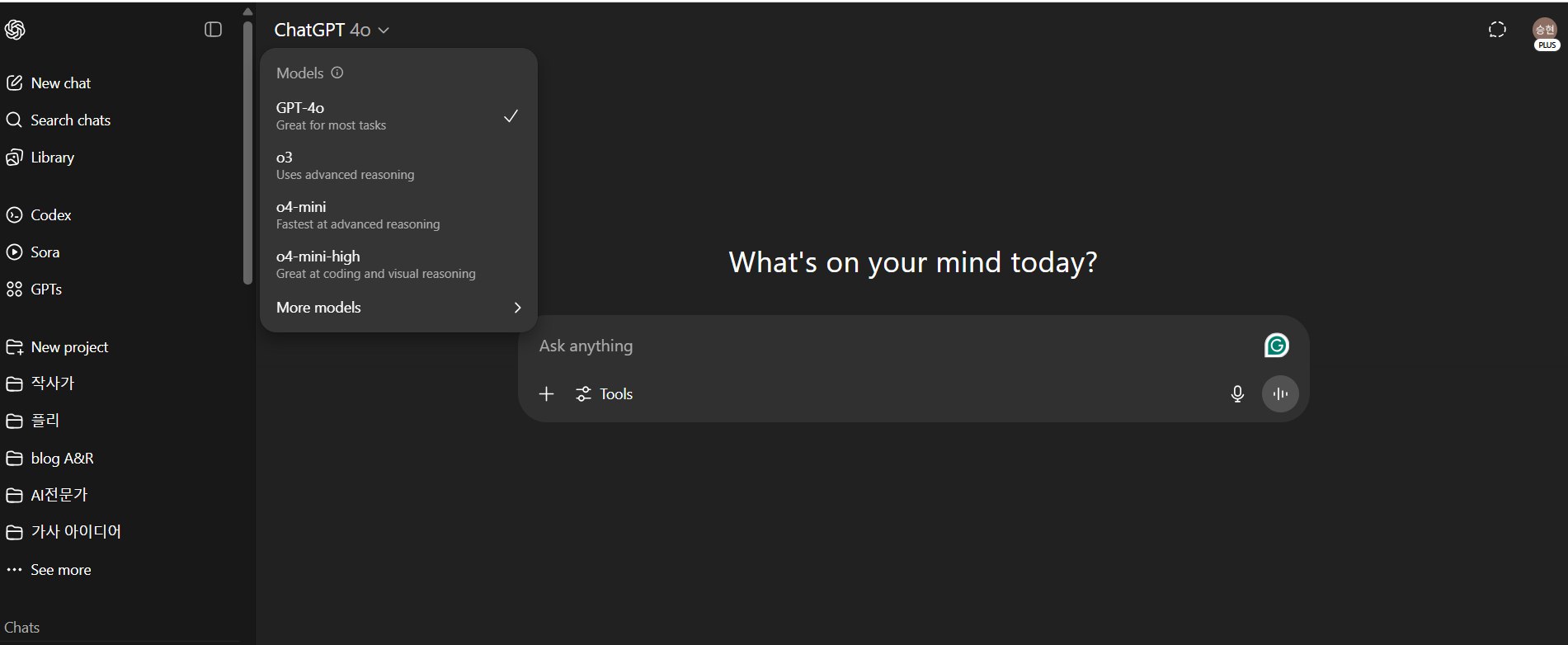Start voice mode with the waveform button
This screenshot has width=1568, height=645.
pyautogui.click(x=1280, y=394)
